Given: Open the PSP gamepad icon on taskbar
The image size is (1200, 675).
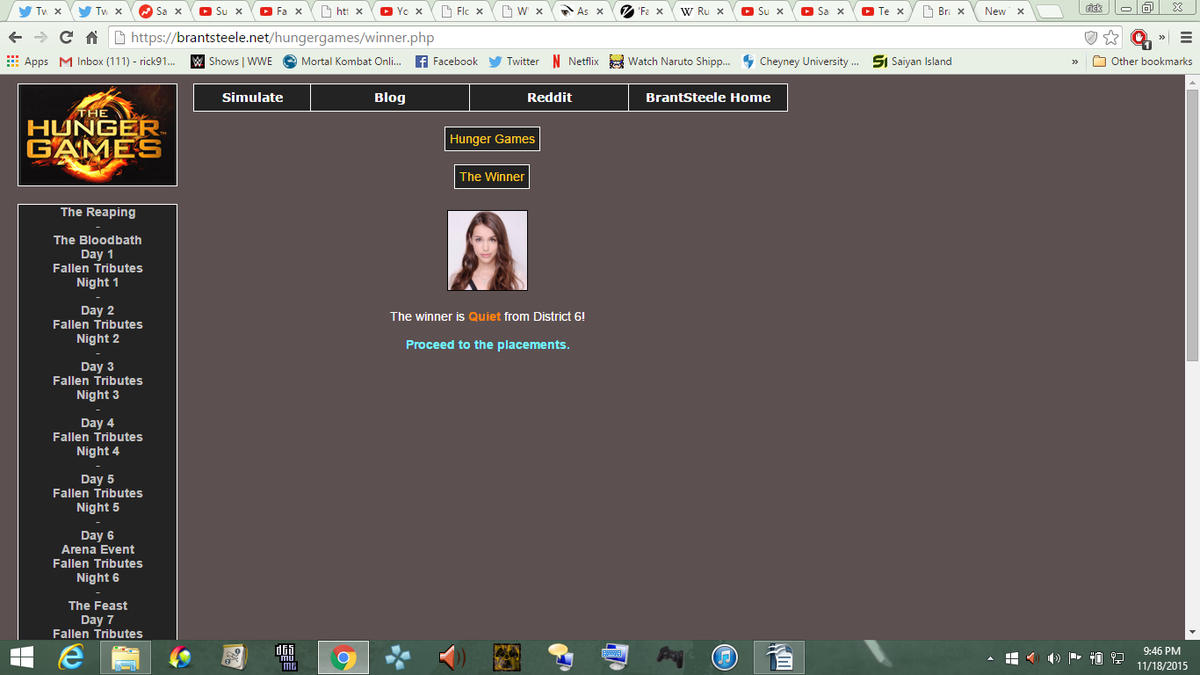Looking at the screenshot, I should coord(398,657).
